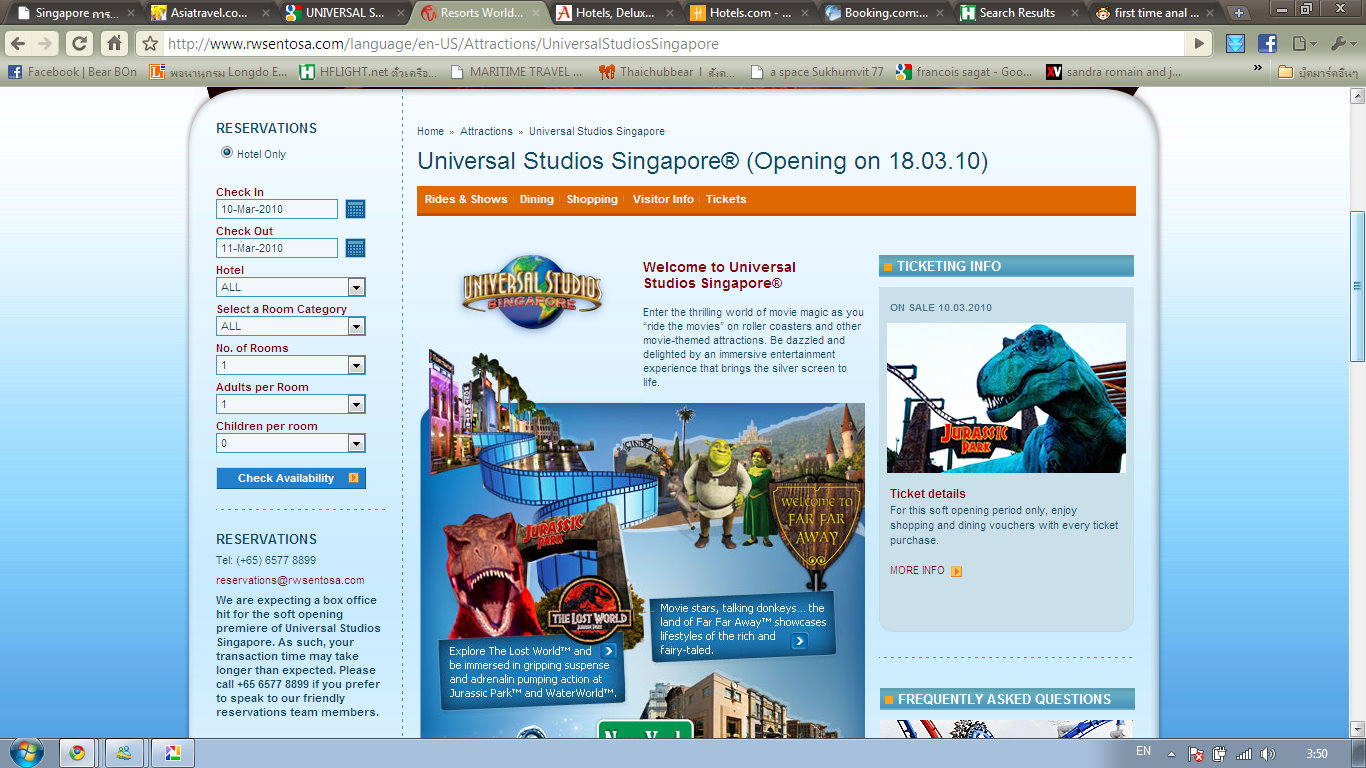Click the arrow on Far Far Away caption

coord(798,642)
